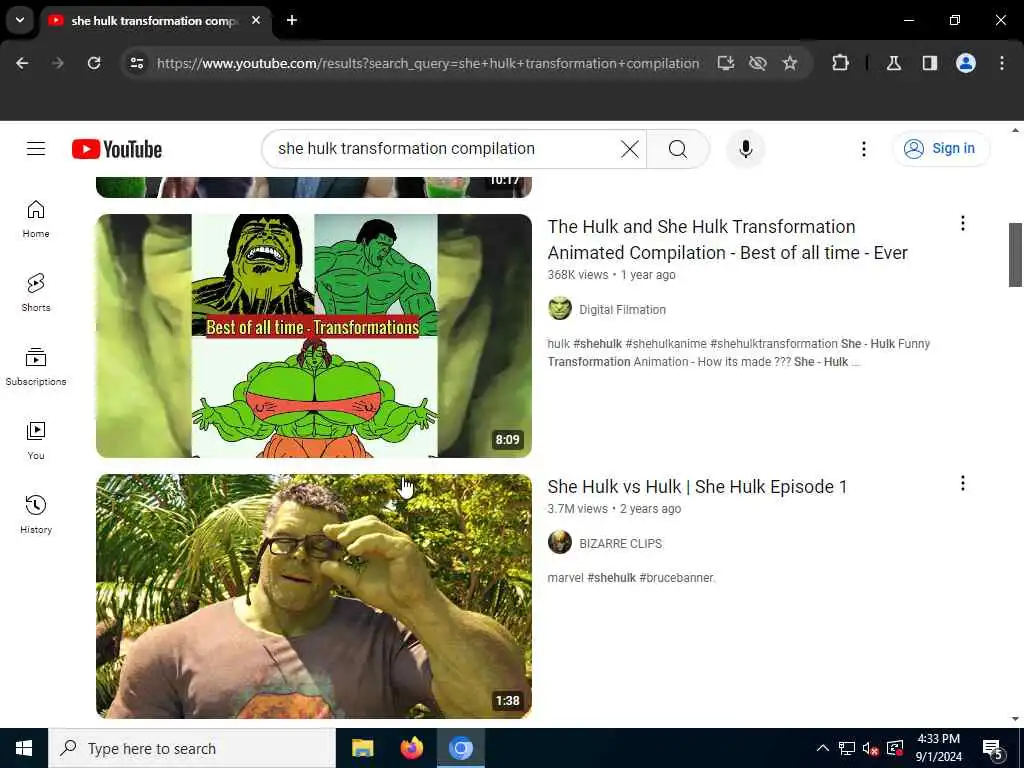The image size is (1024, 768).
Task: Go to Home in sidebar
Action: (x=36, y=219)
